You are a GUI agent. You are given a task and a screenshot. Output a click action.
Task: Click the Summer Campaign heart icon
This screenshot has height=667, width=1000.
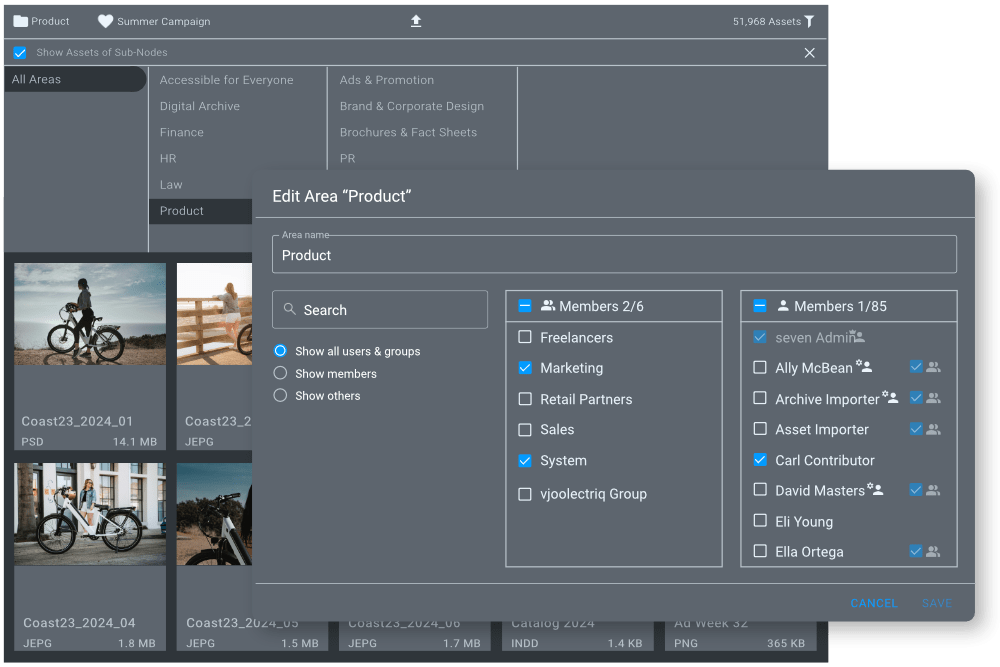pyautogui.click(x=105, y=21)
